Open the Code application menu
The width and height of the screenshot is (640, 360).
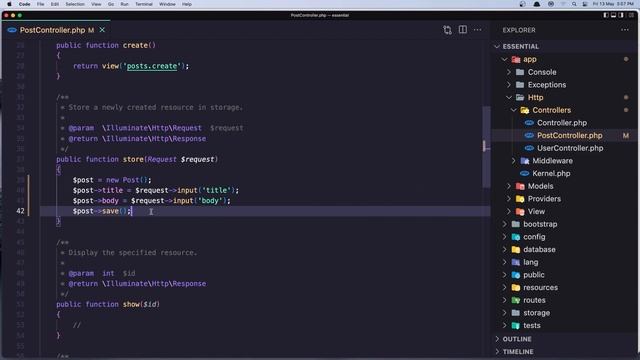point(24,4)
